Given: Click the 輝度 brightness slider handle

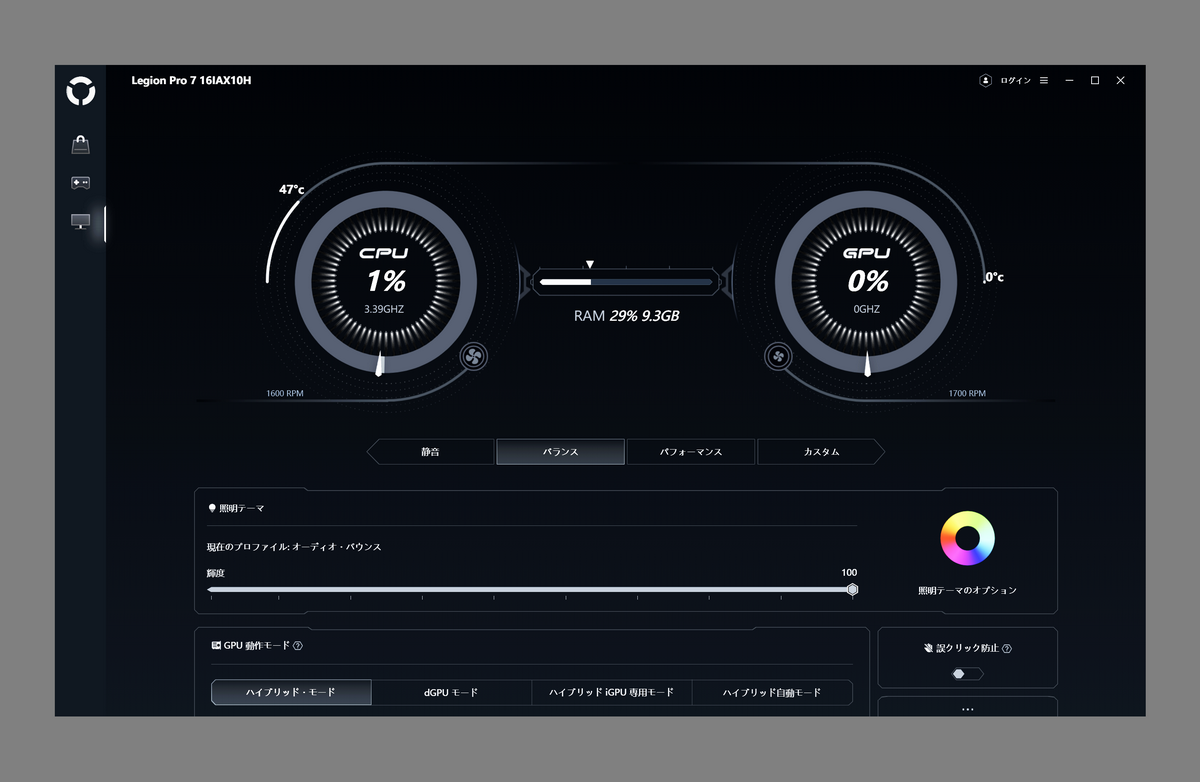Looking at the screenshot, I should pos(852,590).
